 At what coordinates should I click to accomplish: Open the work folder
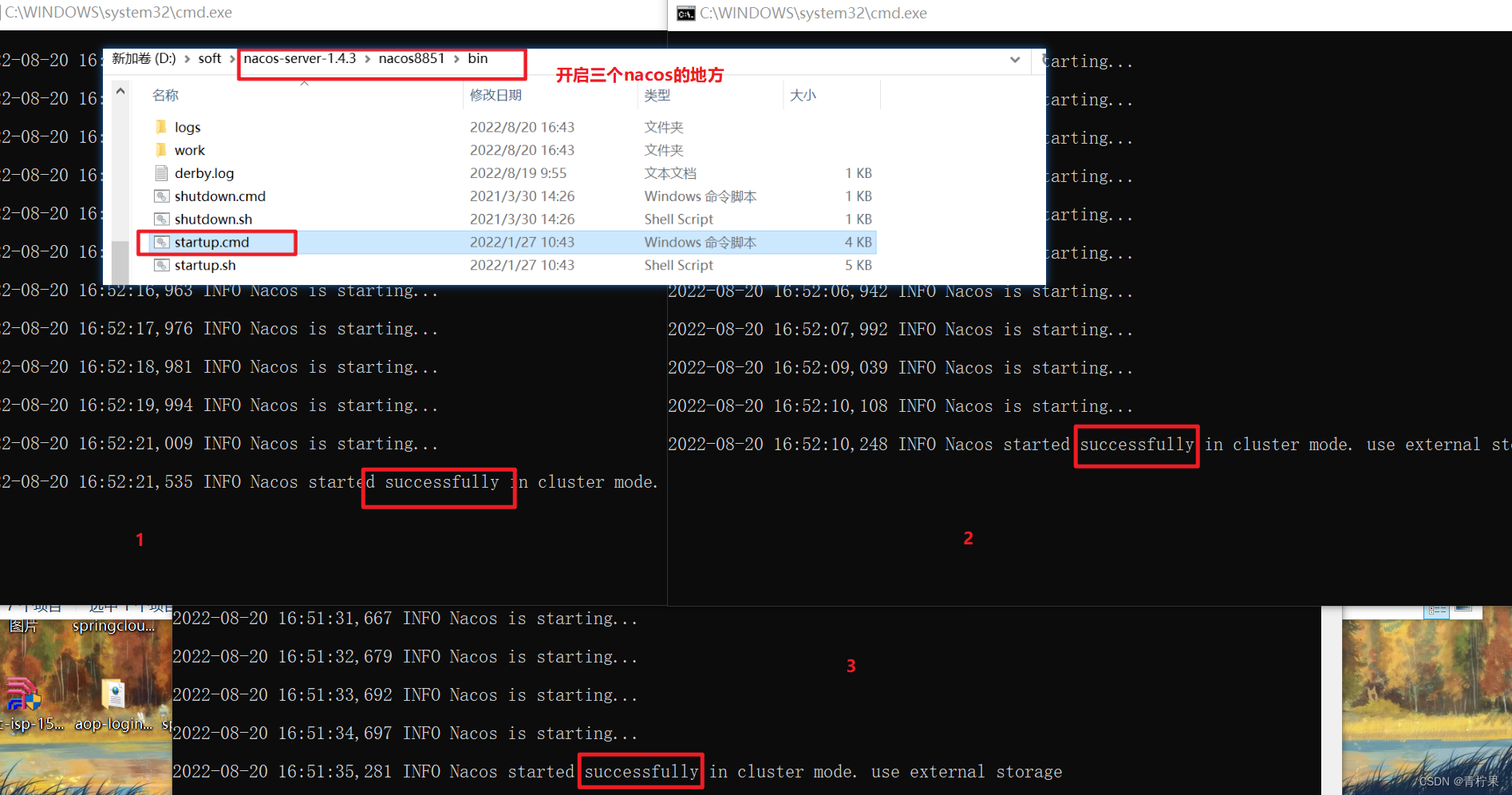191,149
